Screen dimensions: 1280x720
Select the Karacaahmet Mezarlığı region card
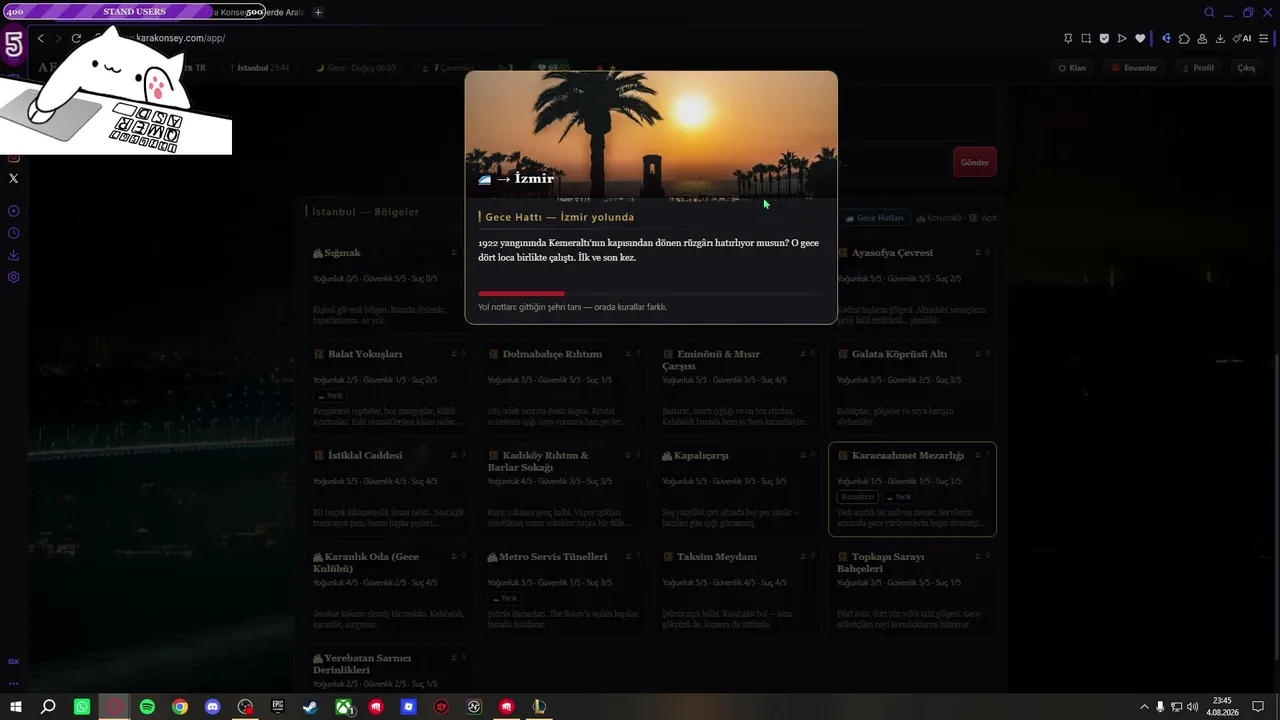(x=912, y=489)
